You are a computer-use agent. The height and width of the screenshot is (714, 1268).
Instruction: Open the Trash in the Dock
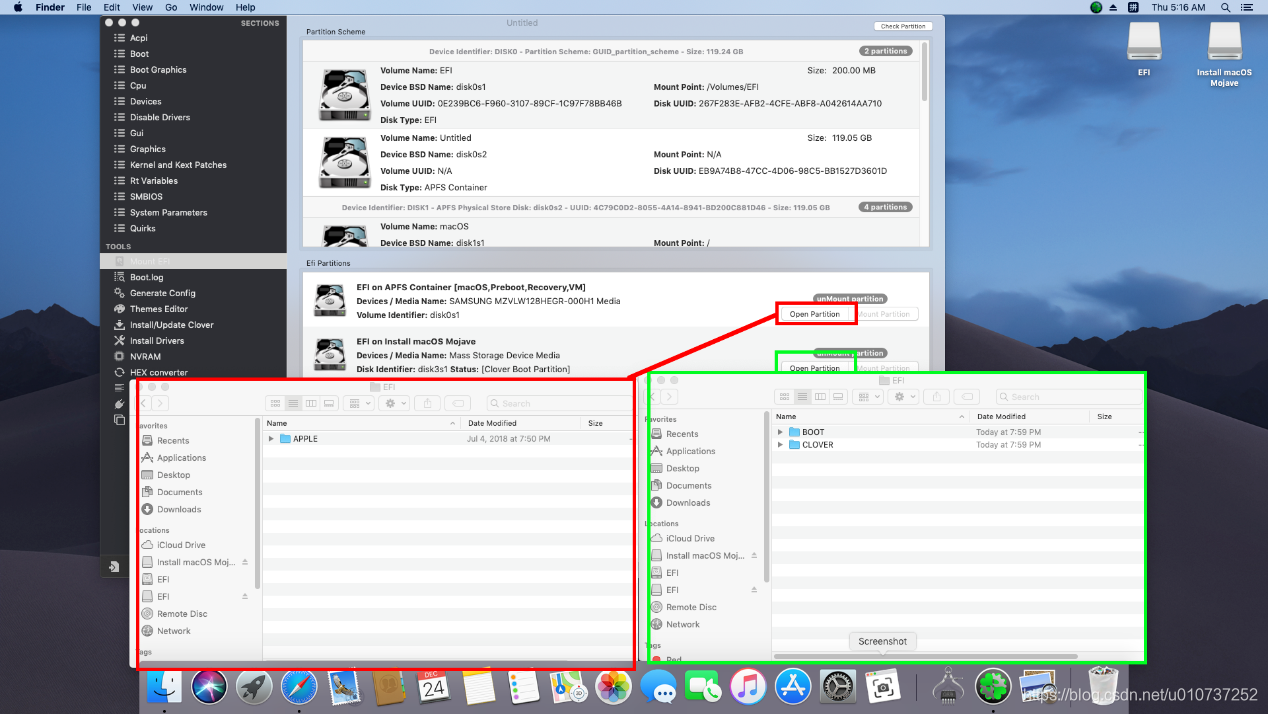pos(1102,687)
